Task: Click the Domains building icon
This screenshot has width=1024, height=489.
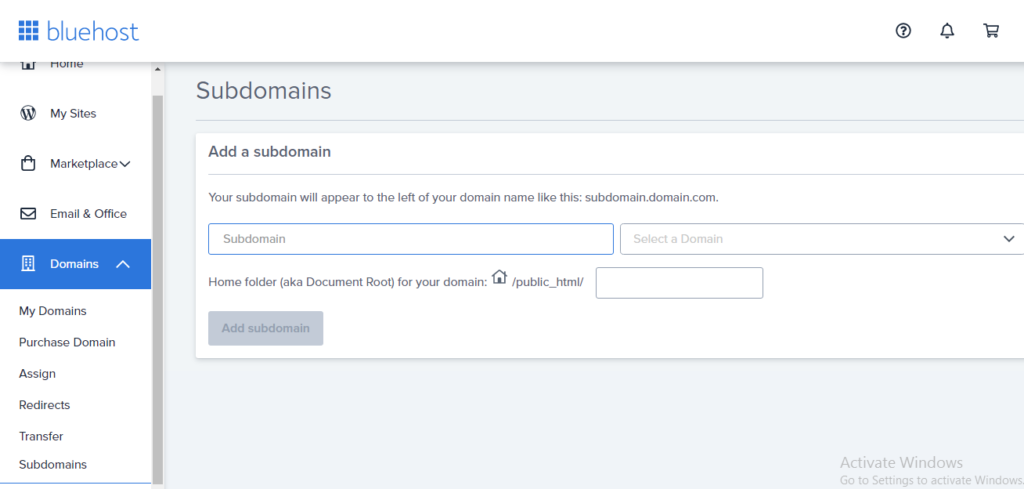Action: (27, 264)
